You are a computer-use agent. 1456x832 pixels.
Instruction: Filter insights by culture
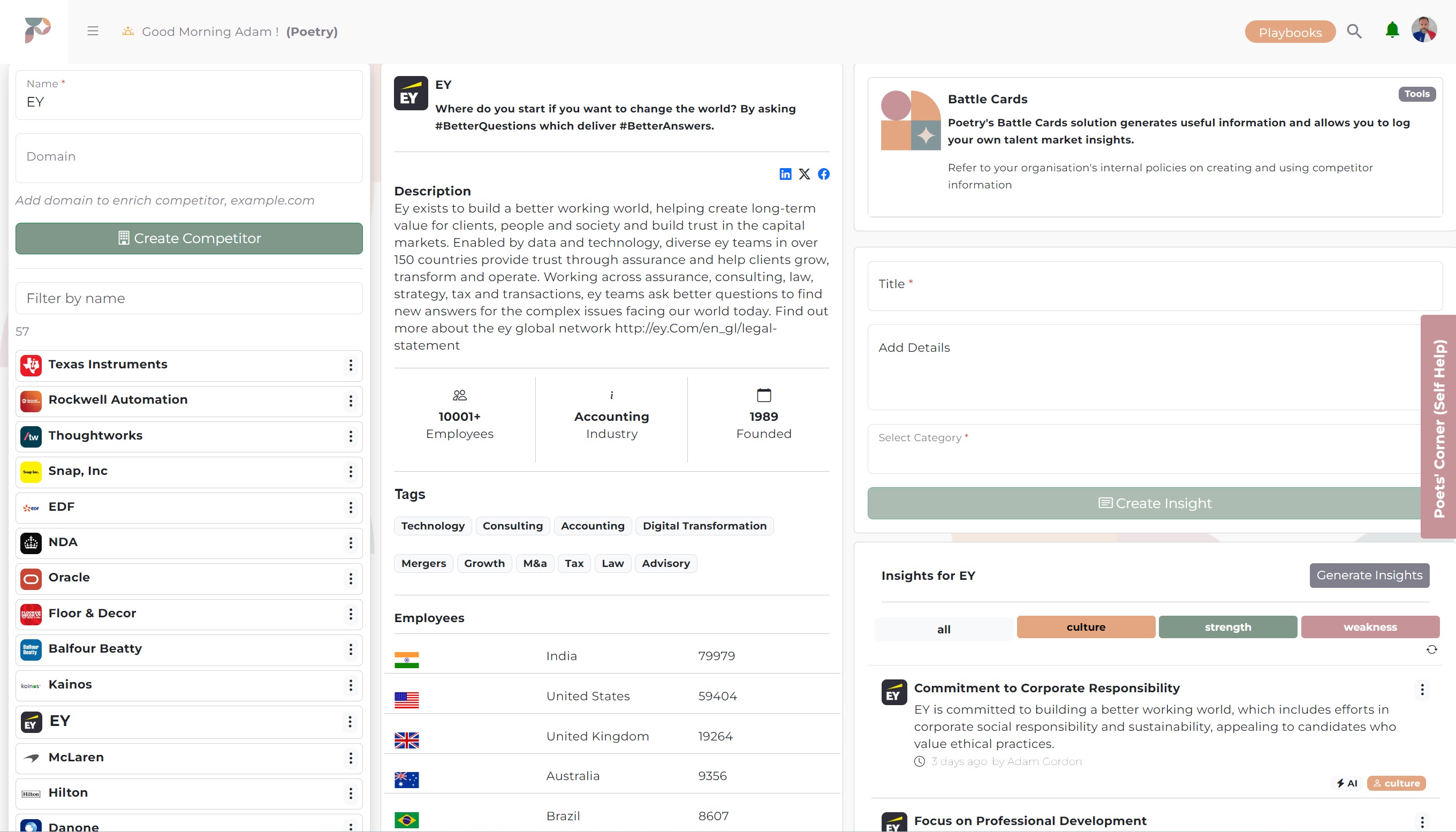(1086, 627)
